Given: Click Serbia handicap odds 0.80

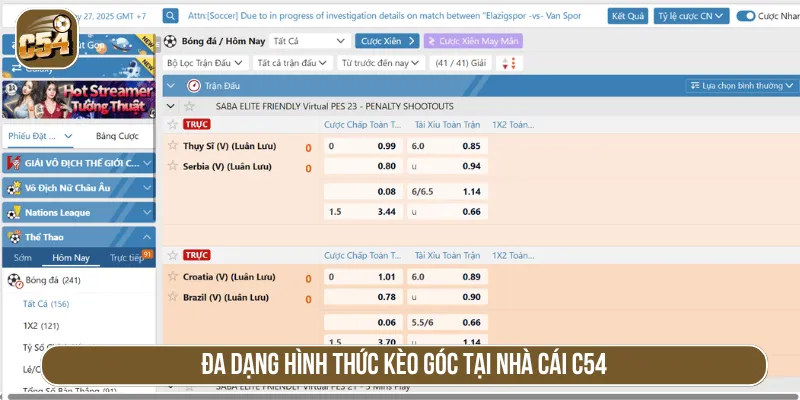Looking at the screenshot, I should (363, 166).
